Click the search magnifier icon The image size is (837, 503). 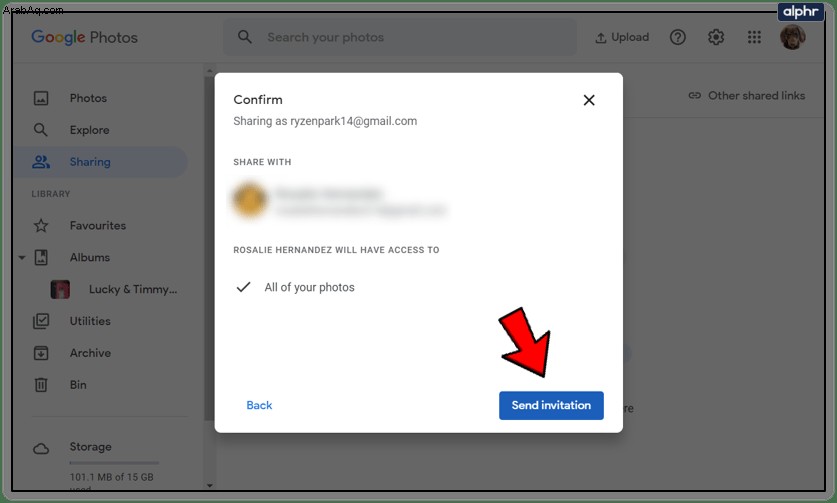point(244,37)
